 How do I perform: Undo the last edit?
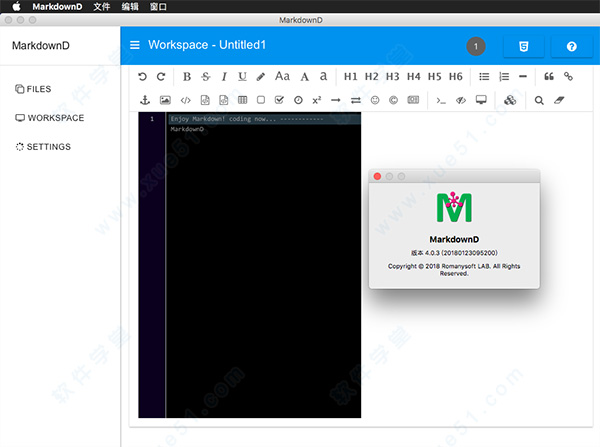142,77
